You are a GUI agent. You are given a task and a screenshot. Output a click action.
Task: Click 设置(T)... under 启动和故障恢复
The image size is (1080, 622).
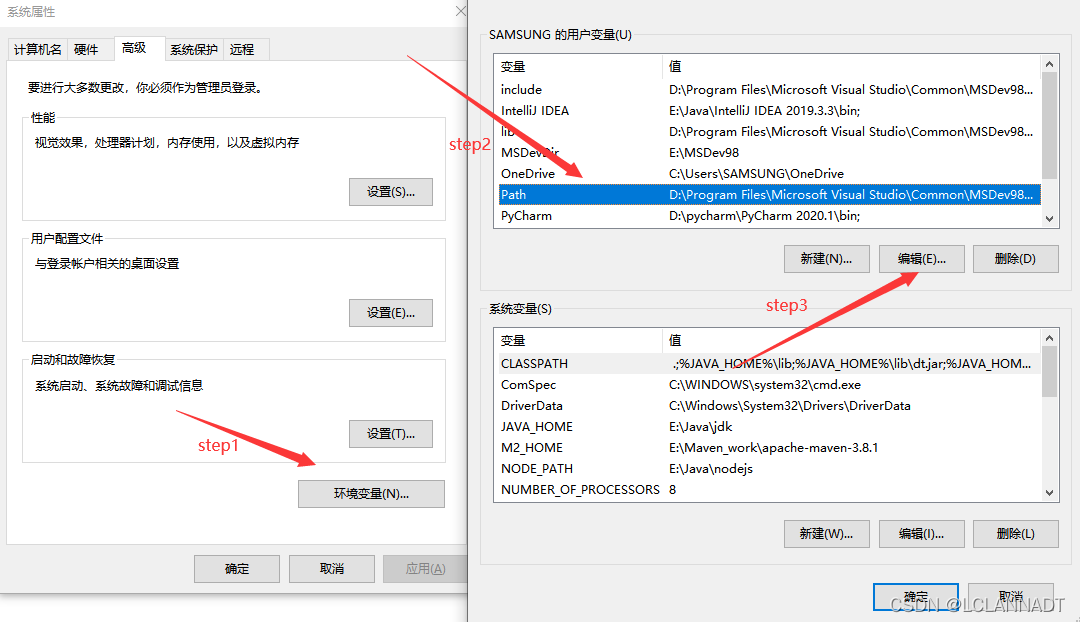[391, 434]
